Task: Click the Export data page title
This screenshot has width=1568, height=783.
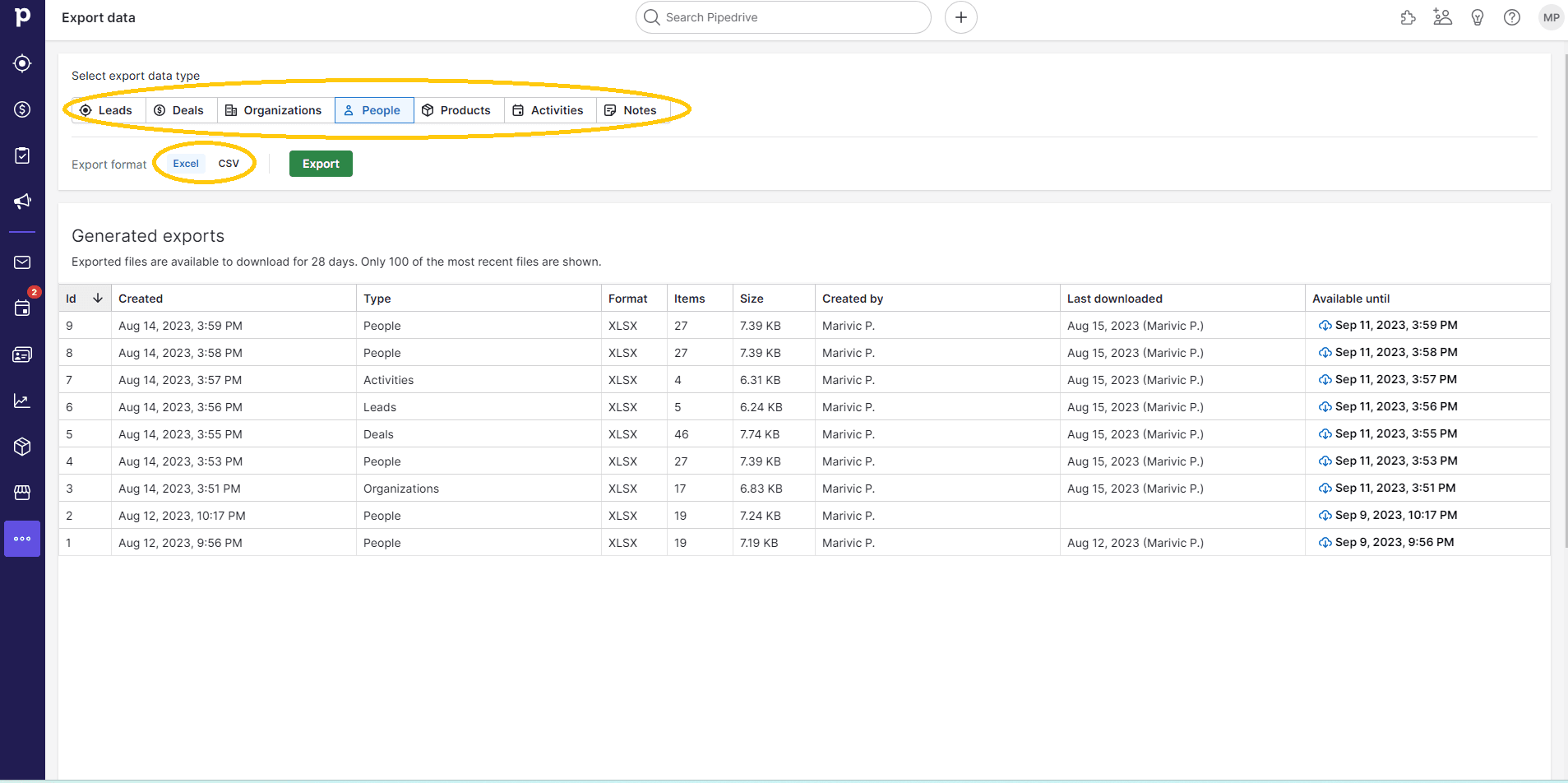Action: pos(99,17)
